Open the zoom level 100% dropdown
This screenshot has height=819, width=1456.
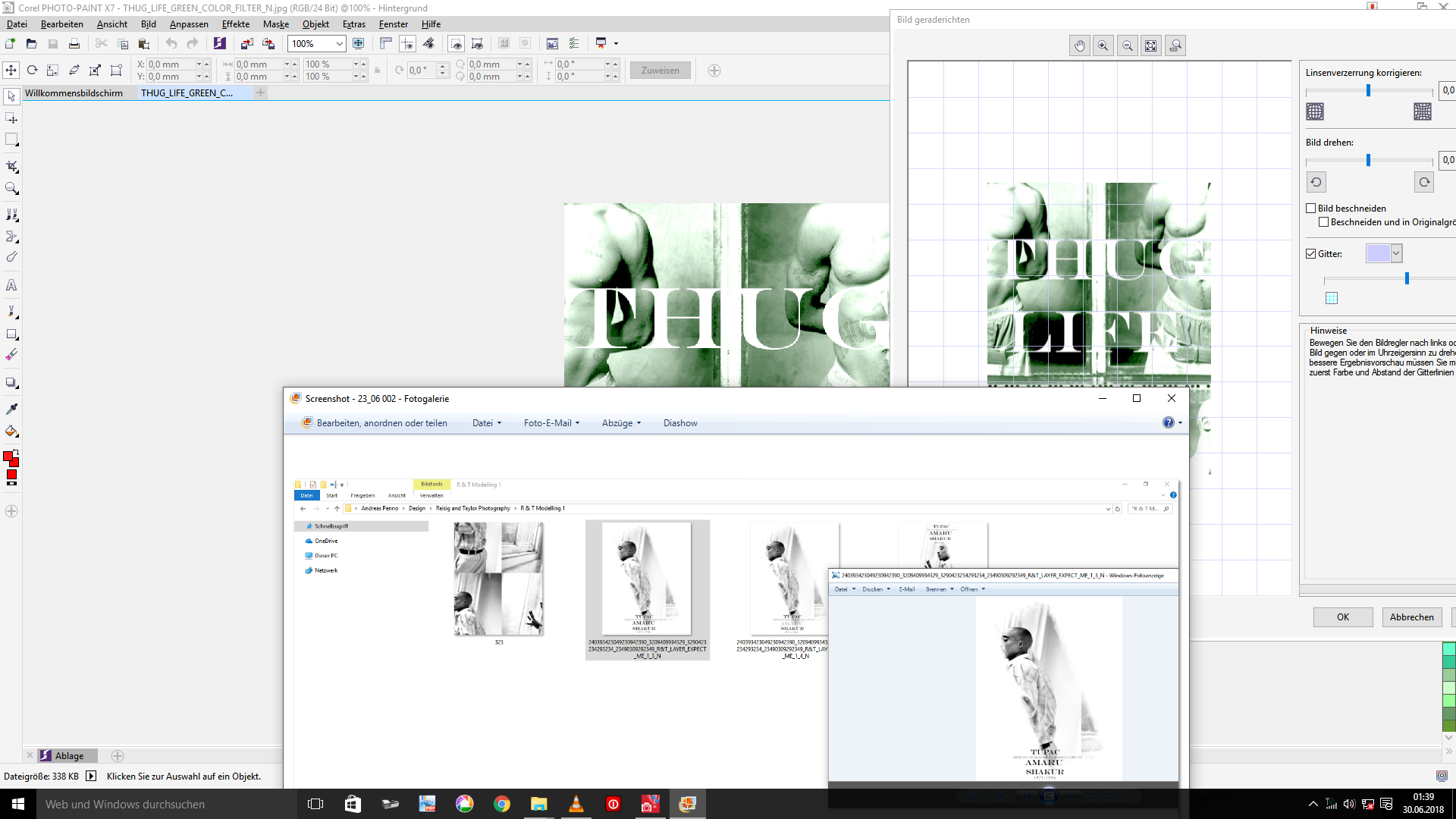[x=339, y=43]
